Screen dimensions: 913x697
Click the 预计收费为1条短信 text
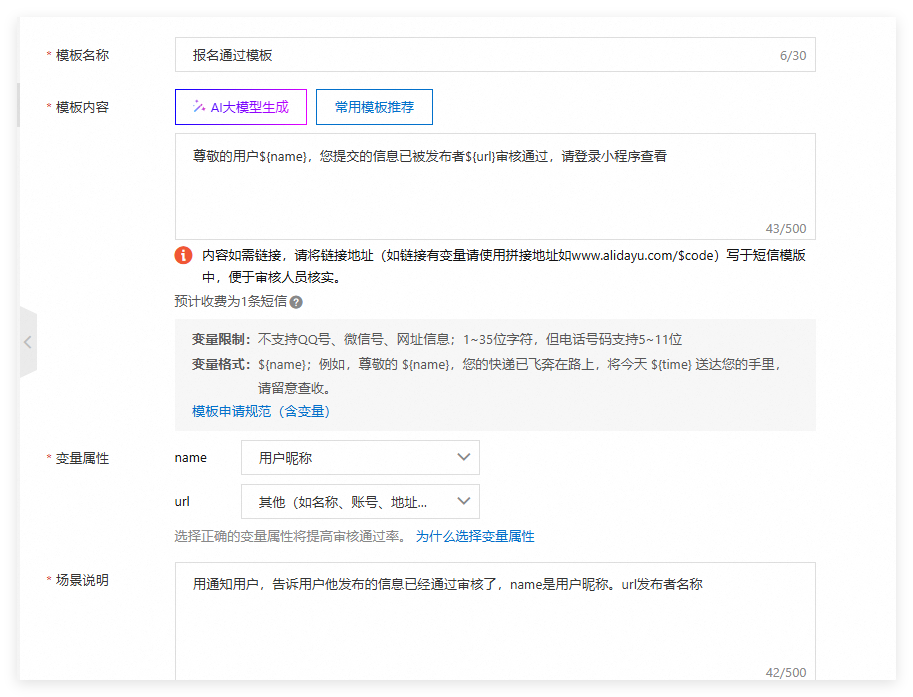click(231, 302)
